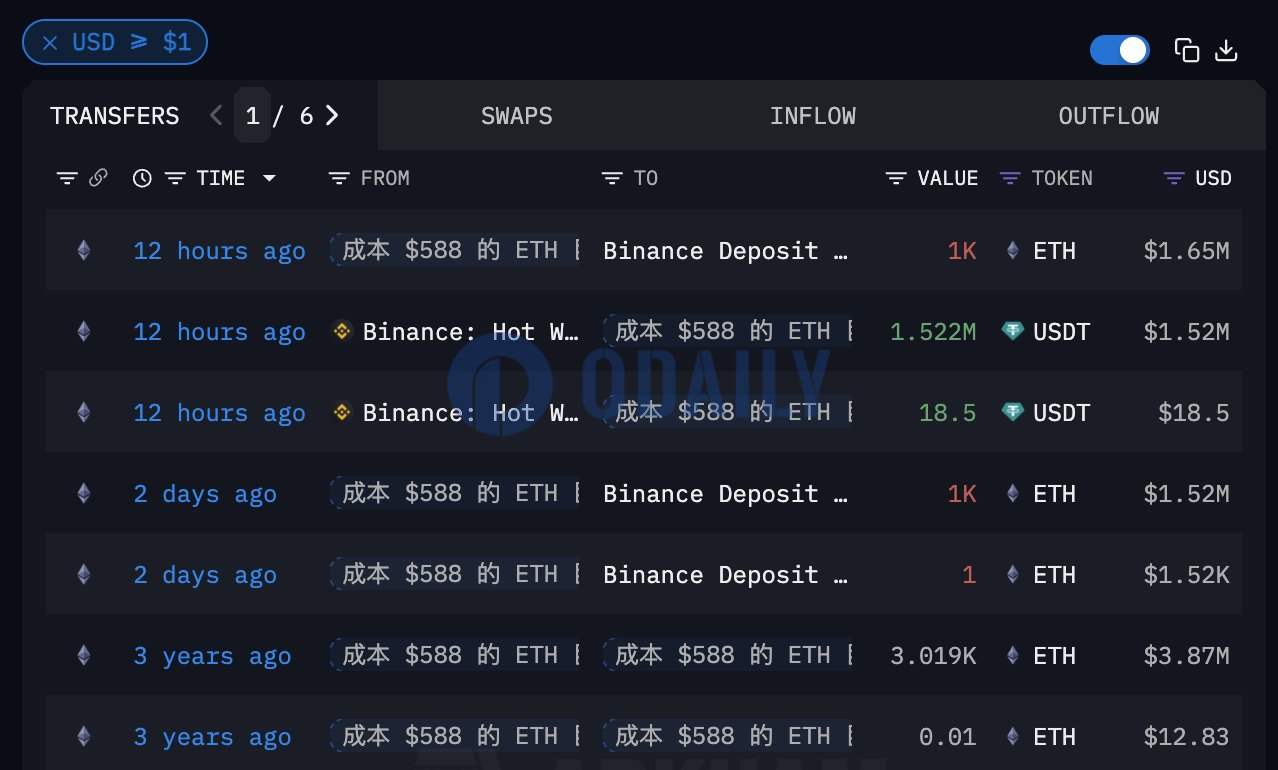Open the 成本 $588 recipient in the 1.522M USDT row
The height and width of the screenshot is (770, 1278).
728,331
